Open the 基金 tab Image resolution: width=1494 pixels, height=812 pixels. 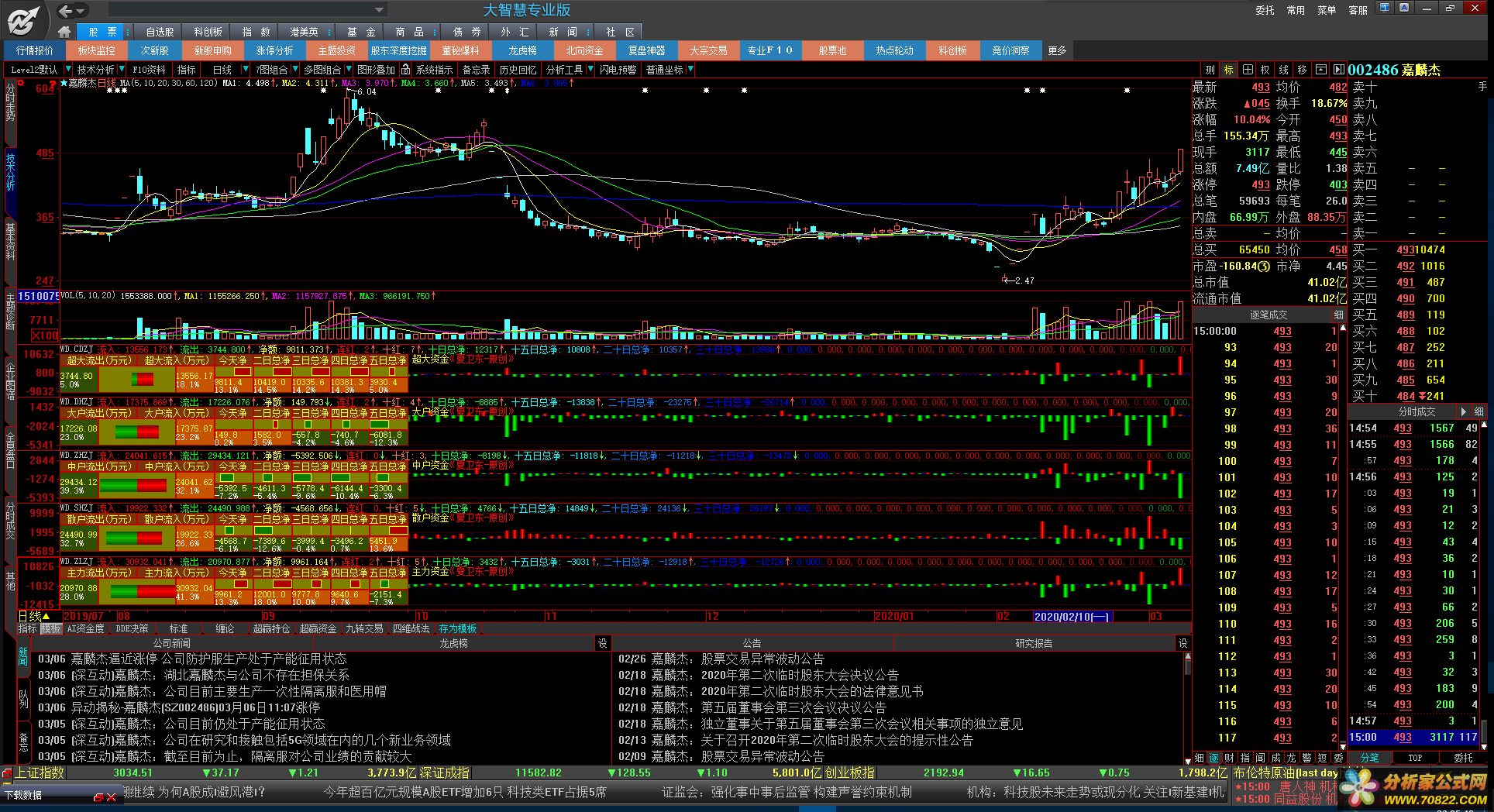point(361,32)
